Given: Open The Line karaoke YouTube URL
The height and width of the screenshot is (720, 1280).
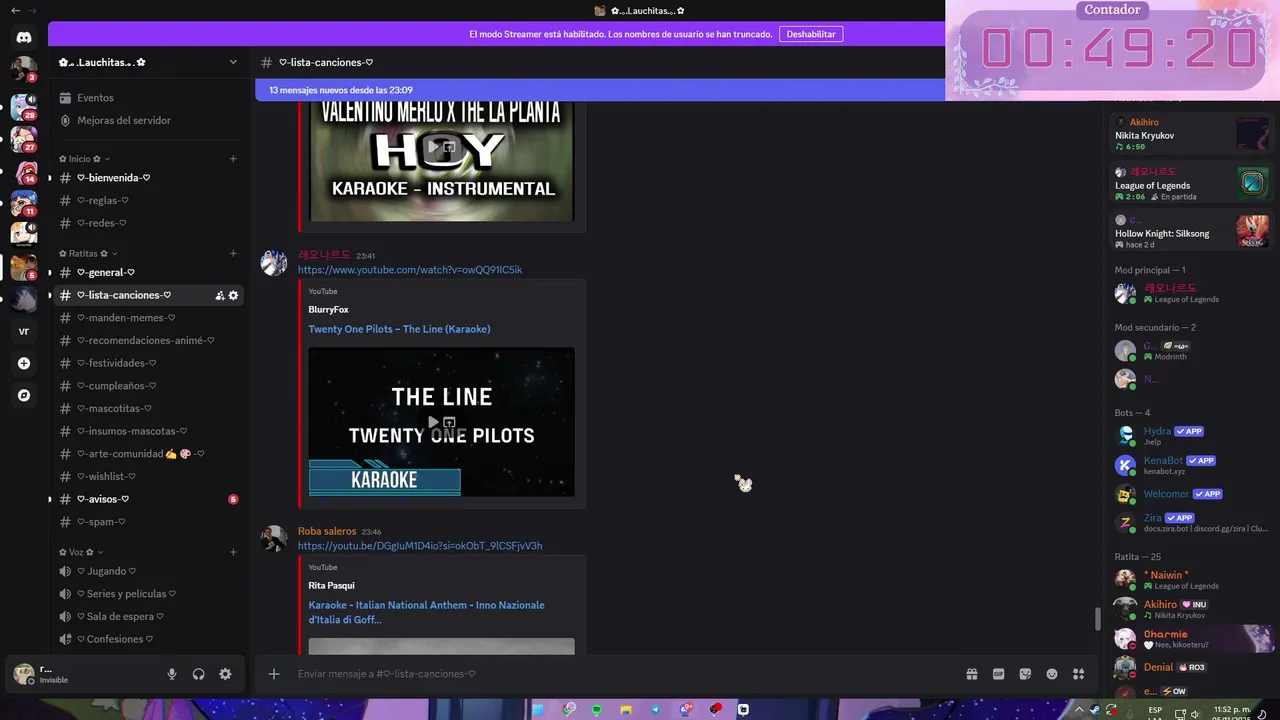Looking at the screenshot, I should pyautogui.click(x=410, y=270).
